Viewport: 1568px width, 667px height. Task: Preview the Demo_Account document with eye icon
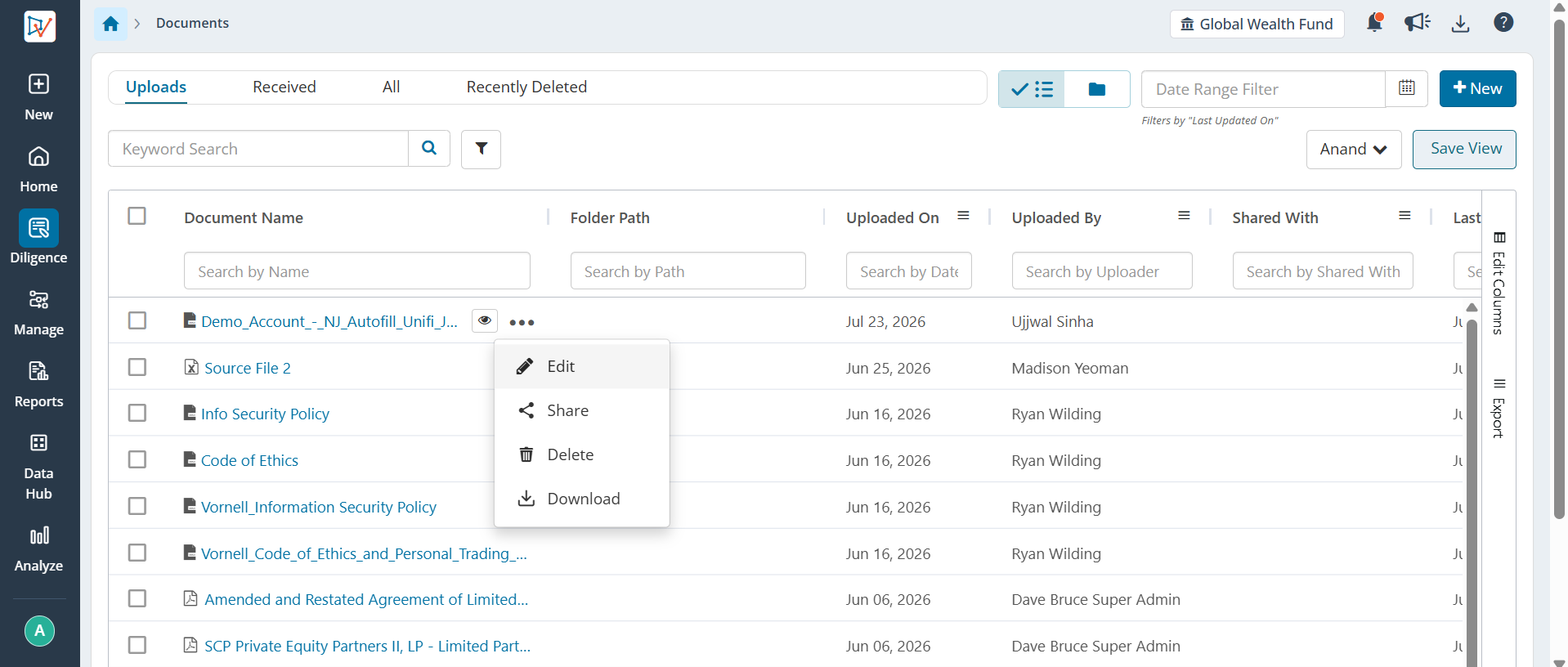pyautogui.click(x=485, y=320)
